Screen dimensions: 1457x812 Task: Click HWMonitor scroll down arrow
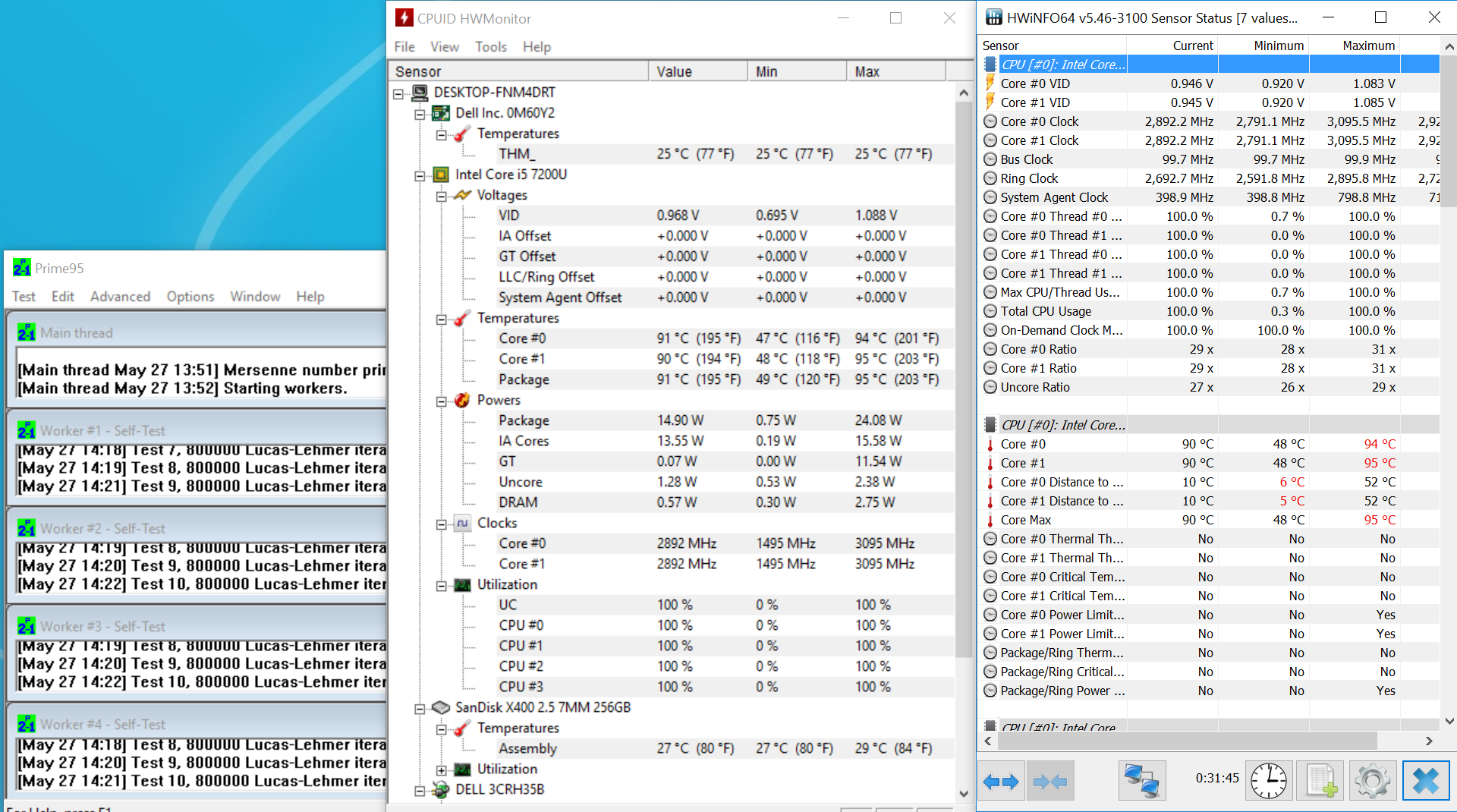click(x=964, y=794)
